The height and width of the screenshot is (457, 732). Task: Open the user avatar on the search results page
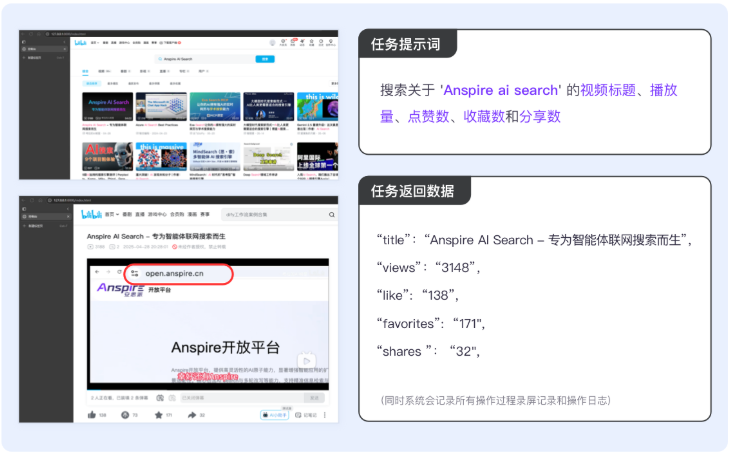pyautogui.click(x=272, y=43)
